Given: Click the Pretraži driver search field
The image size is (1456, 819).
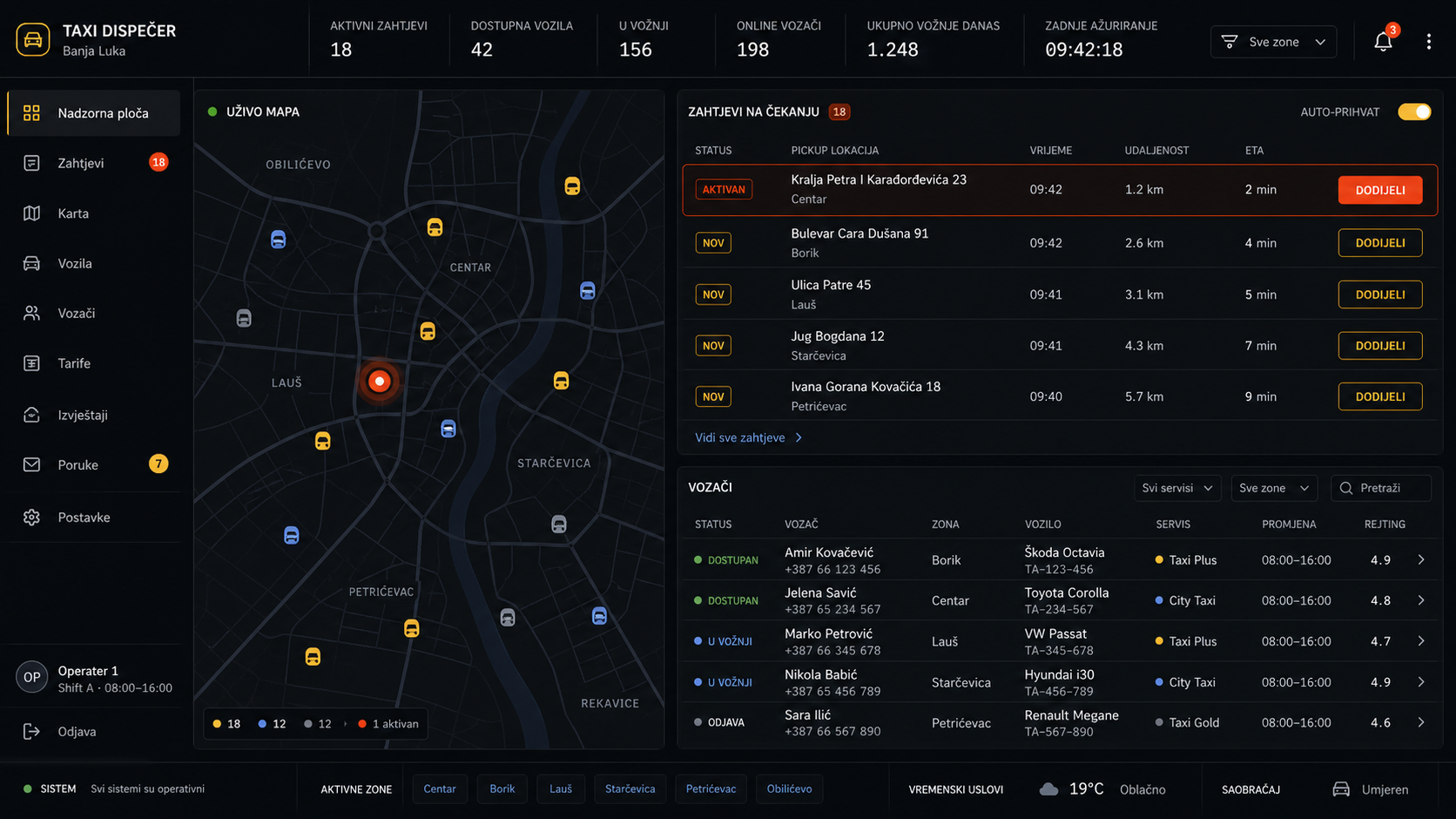Looking at the screenshot, I should click(x=1381, y=488).
